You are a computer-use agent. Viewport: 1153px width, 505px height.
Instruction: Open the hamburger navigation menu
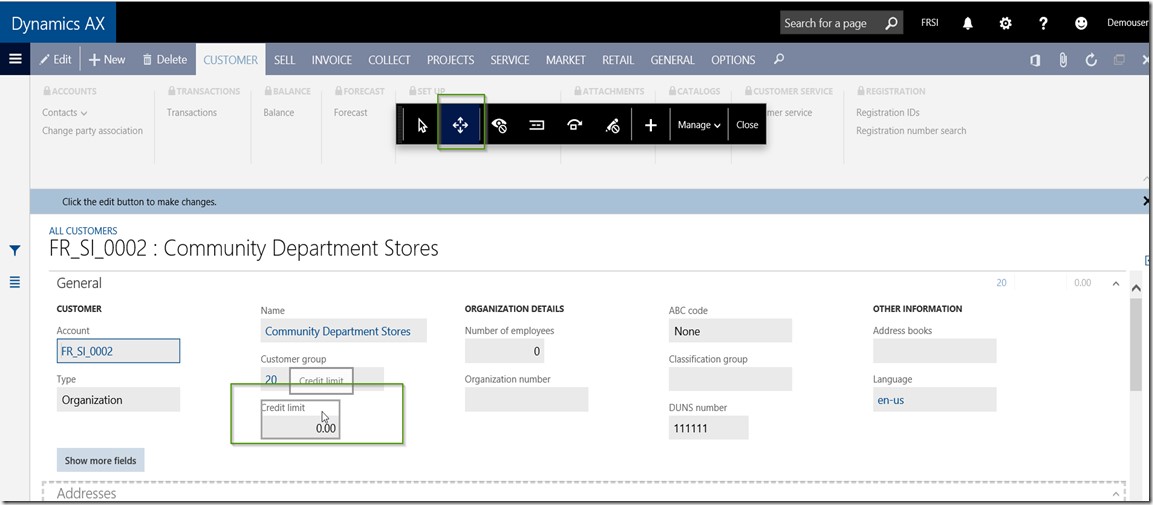click(x=15, y=60)
